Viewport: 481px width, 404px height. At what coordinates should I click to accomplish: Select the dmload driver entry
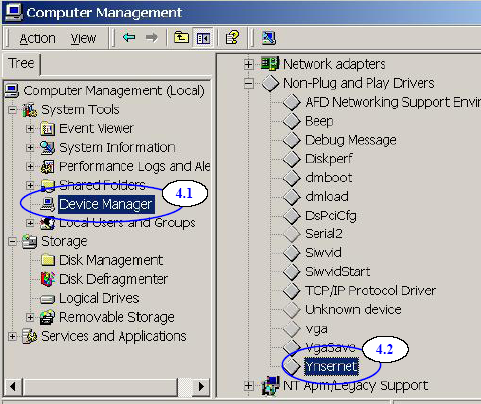click(327, 196)
